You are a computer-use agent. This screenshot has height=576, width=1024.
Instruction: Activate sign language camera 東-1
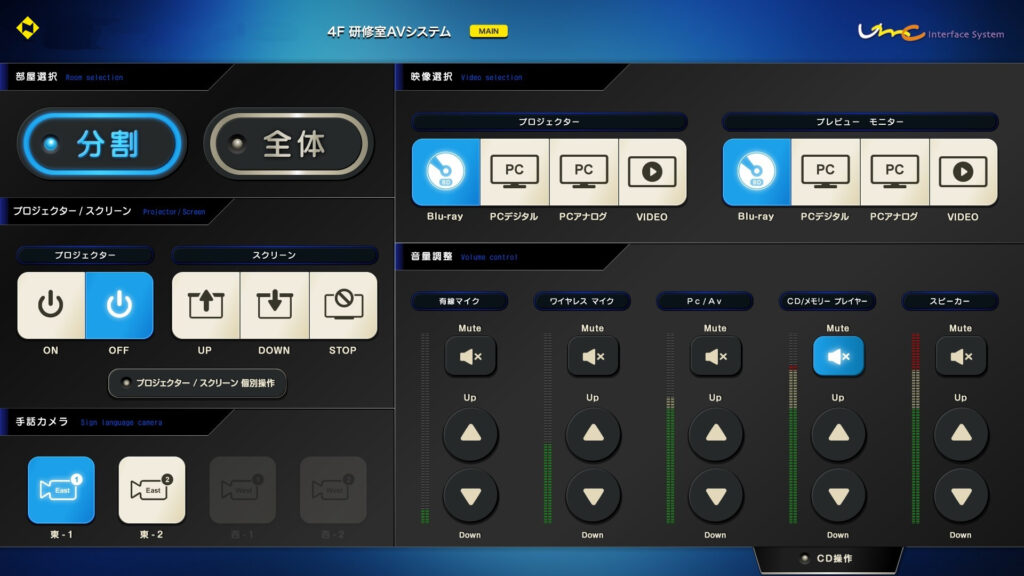click(x=61, y=490)
